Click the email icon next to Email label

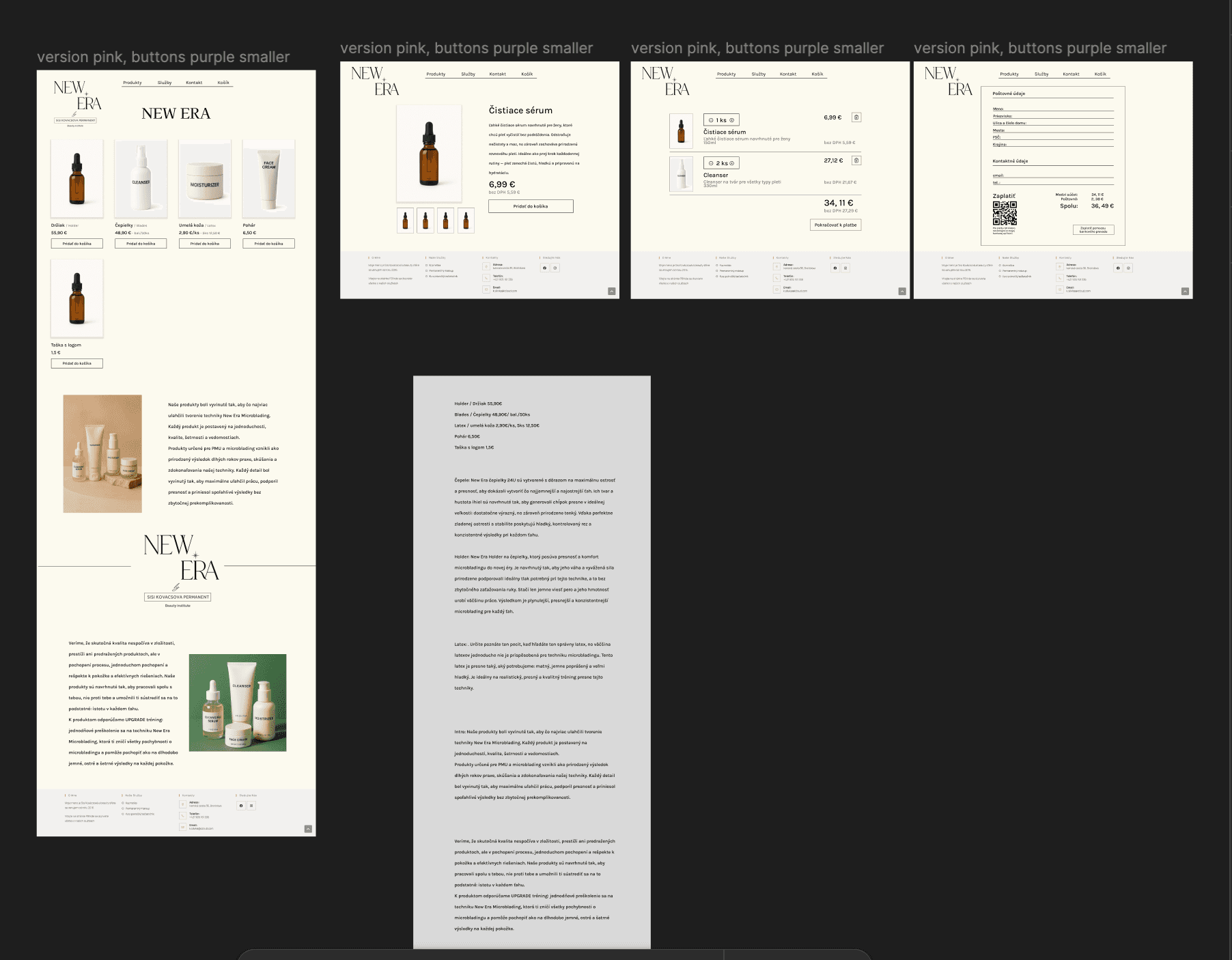(486, 290)
